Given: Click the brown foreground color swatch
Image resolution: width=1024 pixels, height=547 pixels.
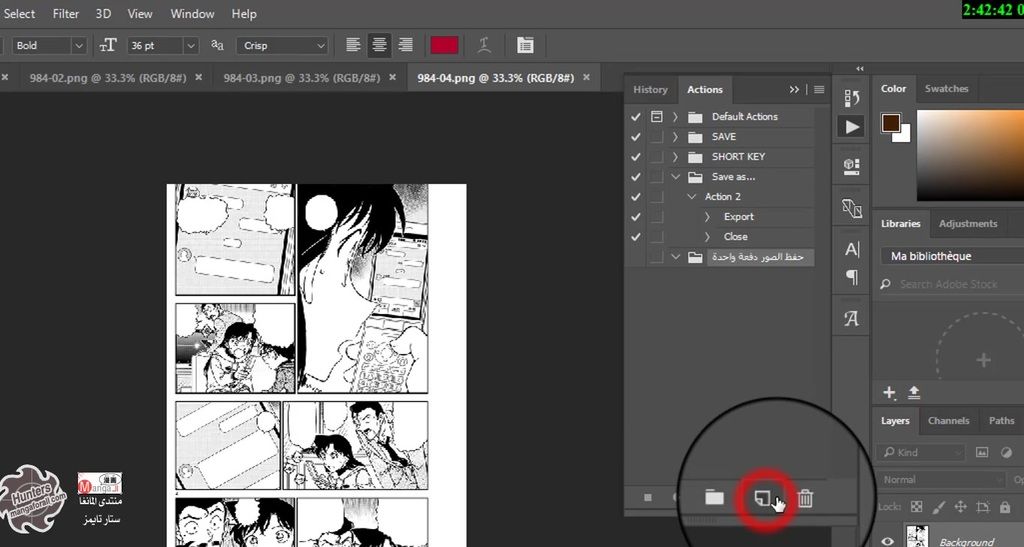Looking at the screenshot, I should point(890,123).
